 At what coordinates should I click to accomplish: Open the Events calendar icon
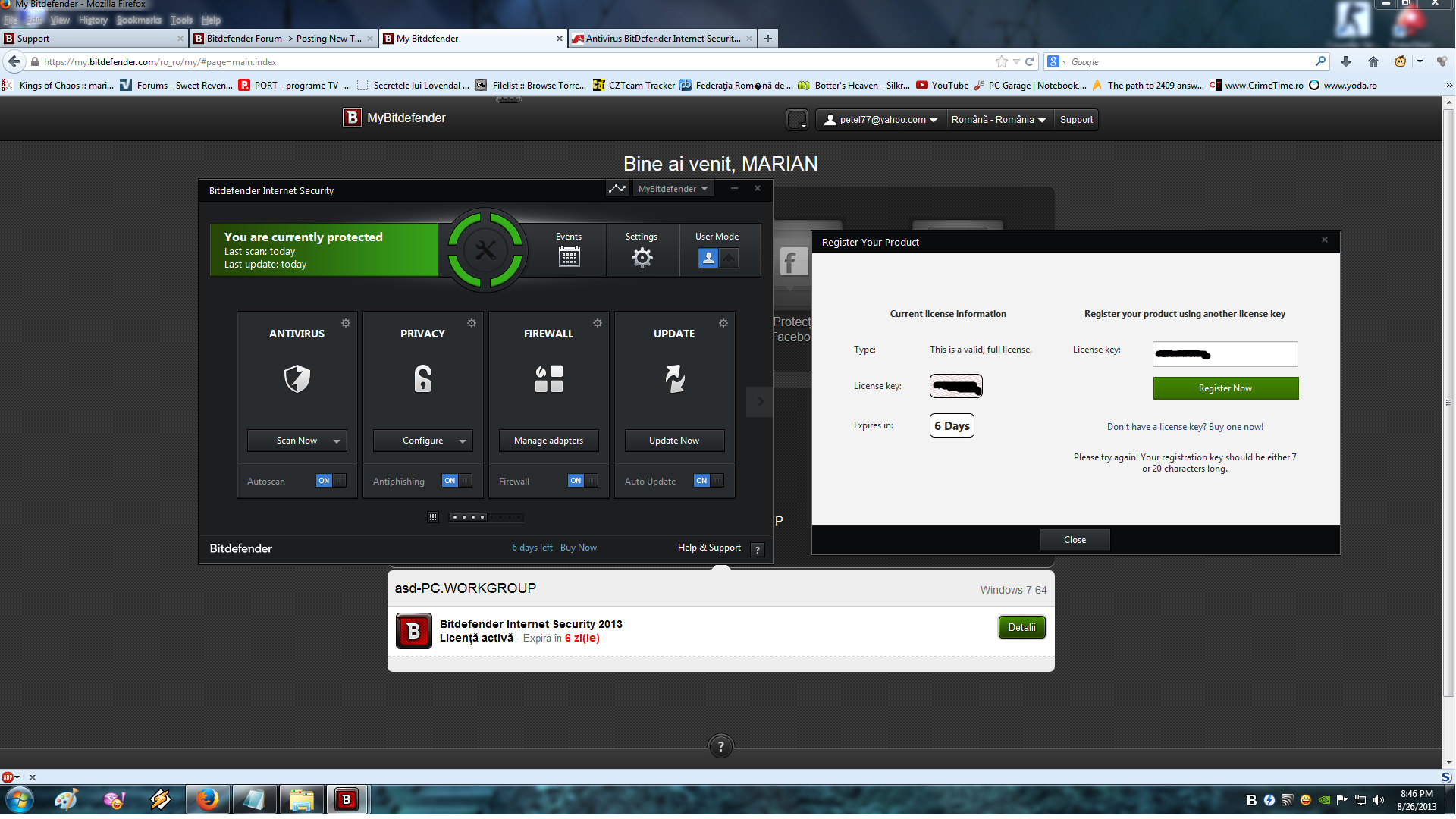pyautogui.click(x=569, y=258)
